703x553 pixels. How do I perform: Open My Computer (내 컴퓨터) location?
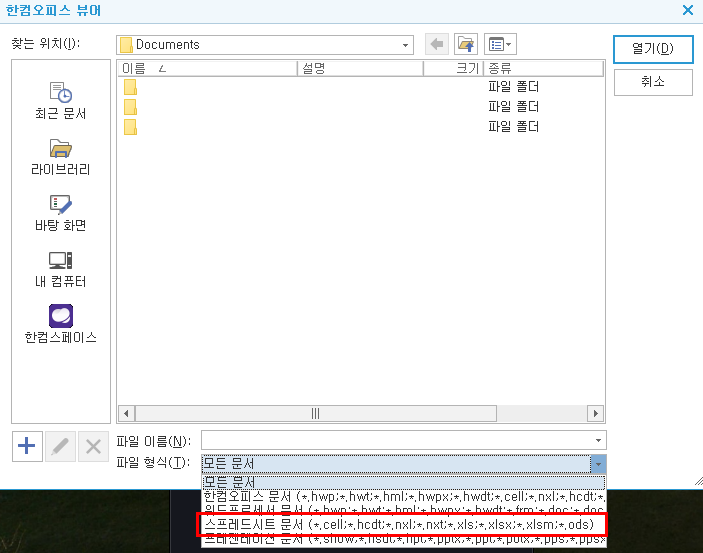pos(61,269)
